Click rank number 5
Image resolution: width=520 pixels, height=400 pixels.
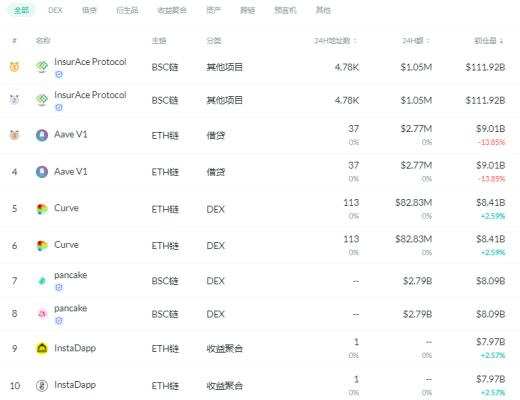(14, 209)
